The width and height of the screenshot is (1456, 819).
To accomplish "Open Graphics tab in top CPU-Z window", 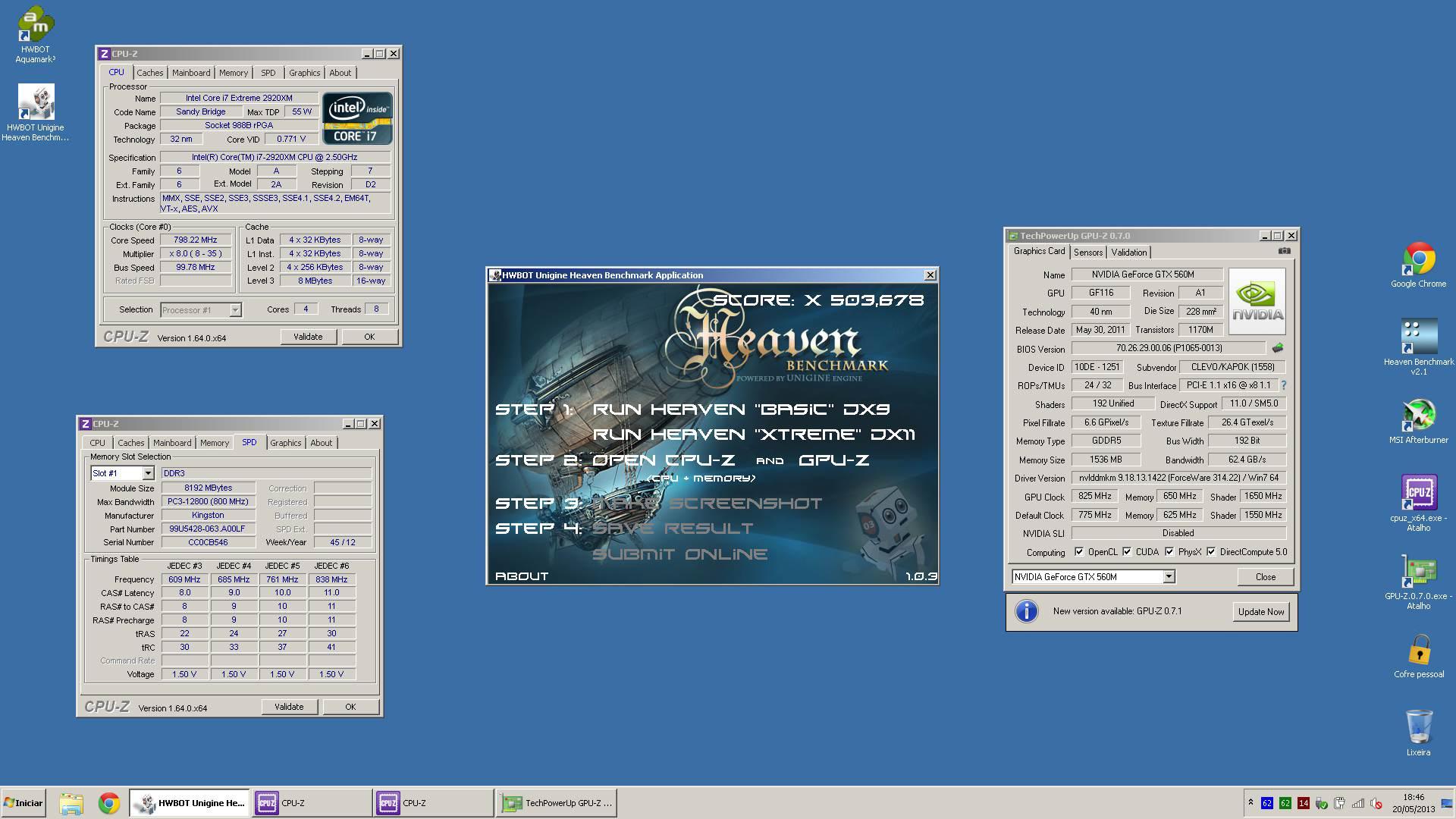I will [304, 73].
